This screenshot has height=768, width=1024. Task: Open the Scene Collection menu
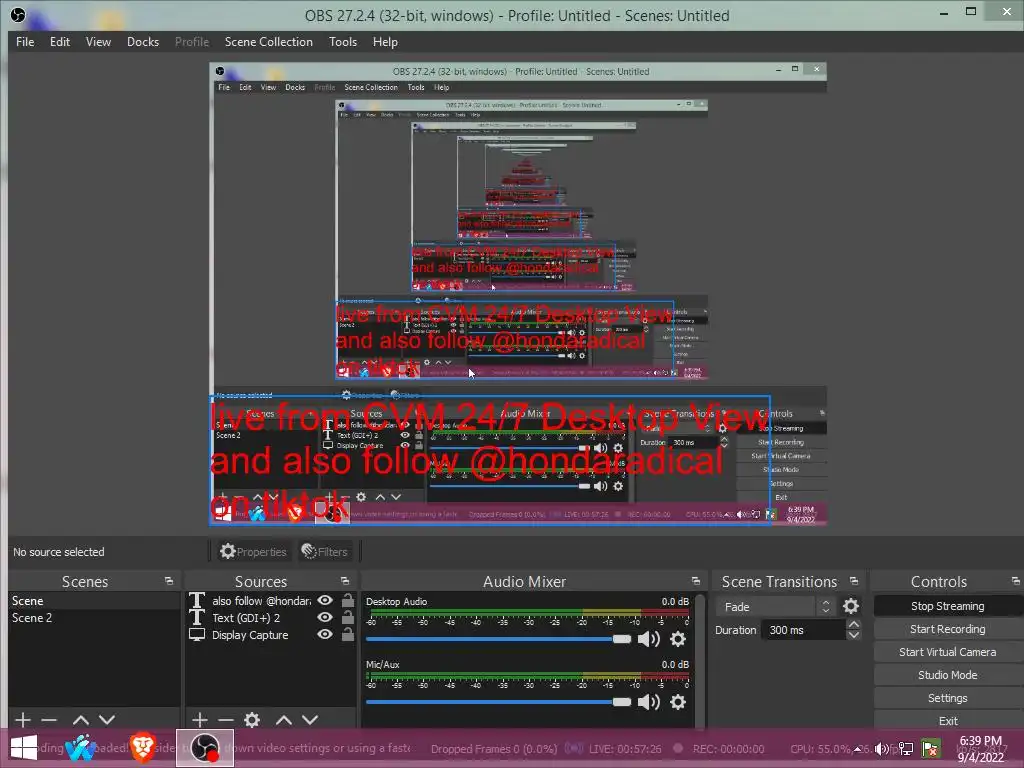point(268,42)
